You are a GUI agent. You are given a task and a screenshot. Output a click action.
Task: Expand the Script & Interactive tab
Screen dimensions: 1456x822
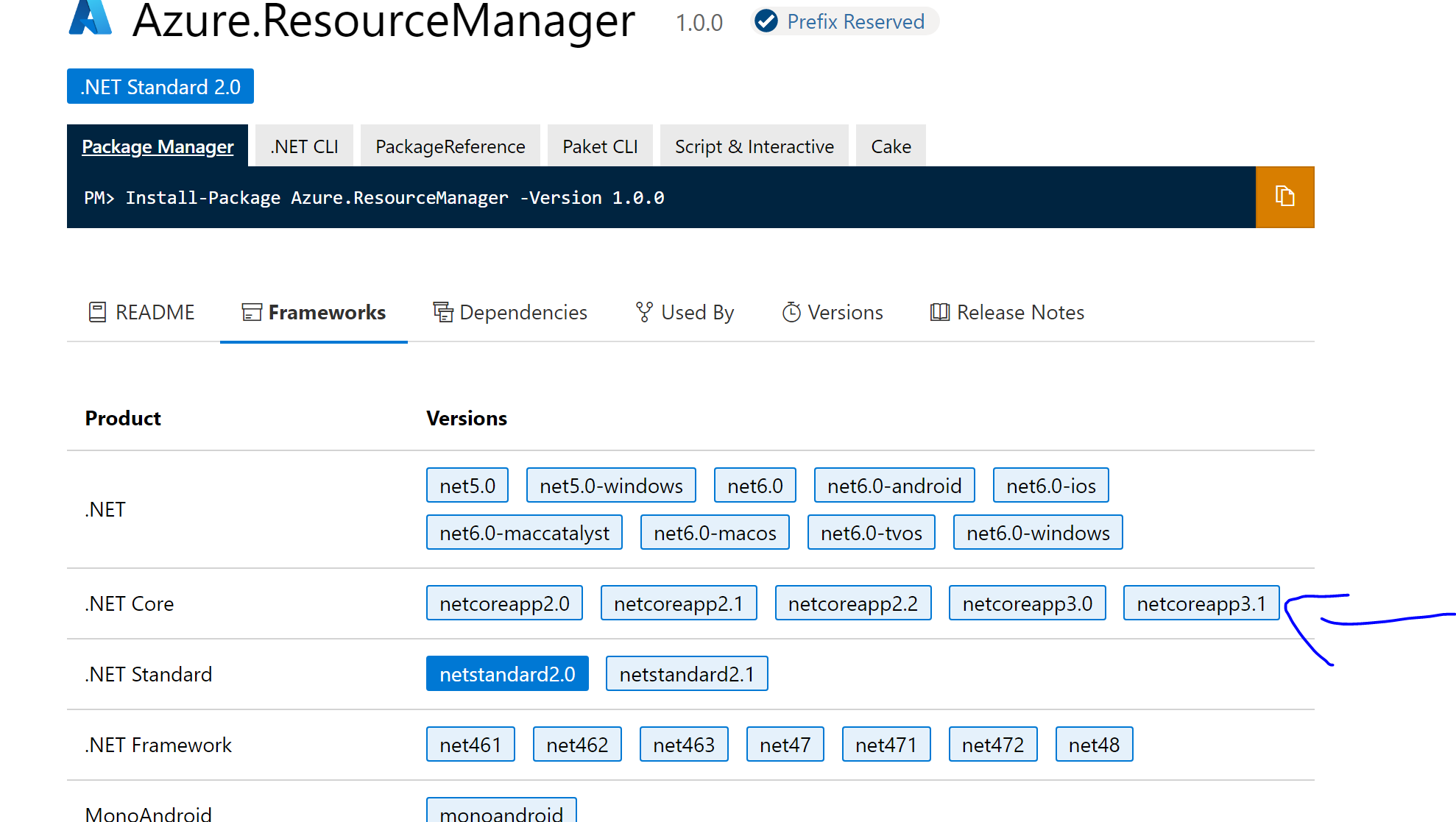pos(752,146)
